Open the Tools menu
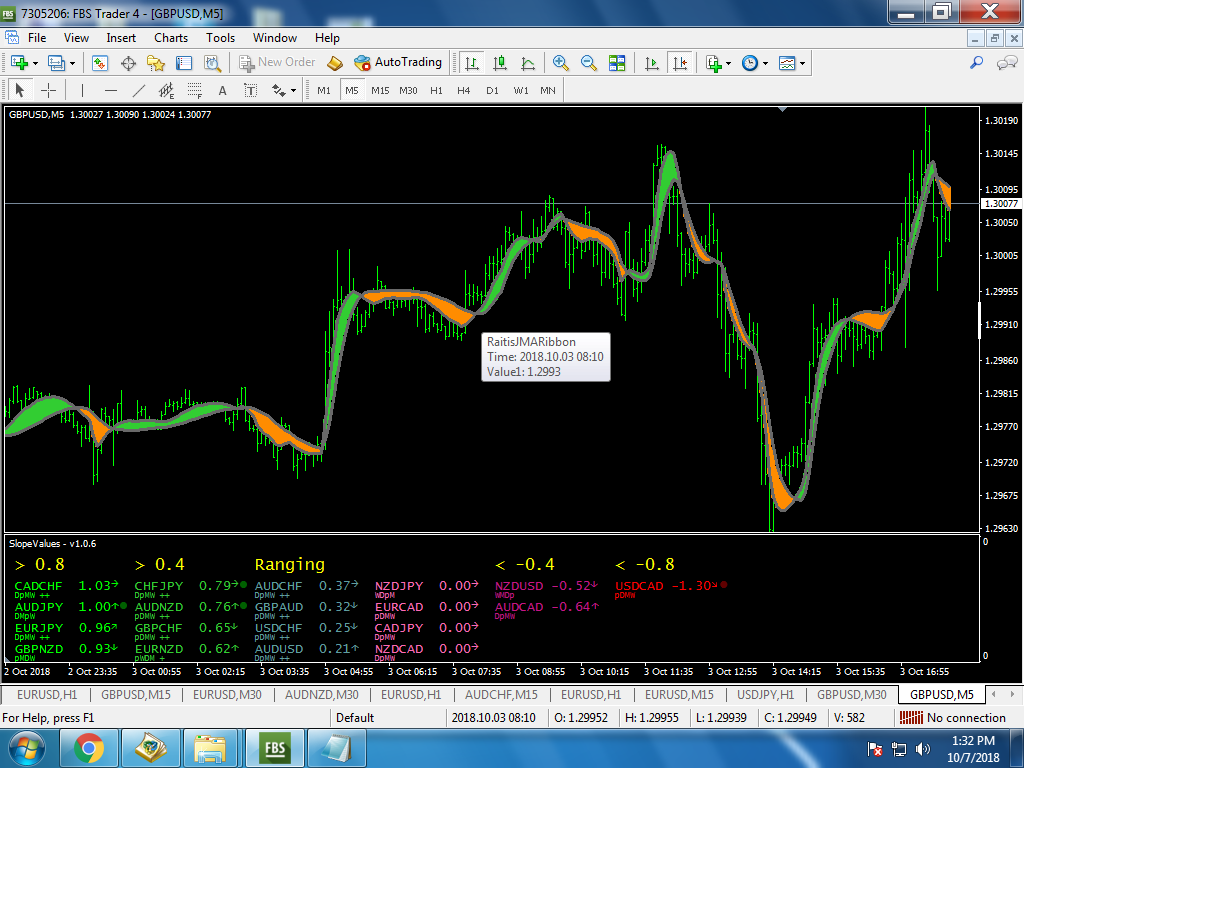Screen dimensions: 1228x920 [x=221, y=38]
